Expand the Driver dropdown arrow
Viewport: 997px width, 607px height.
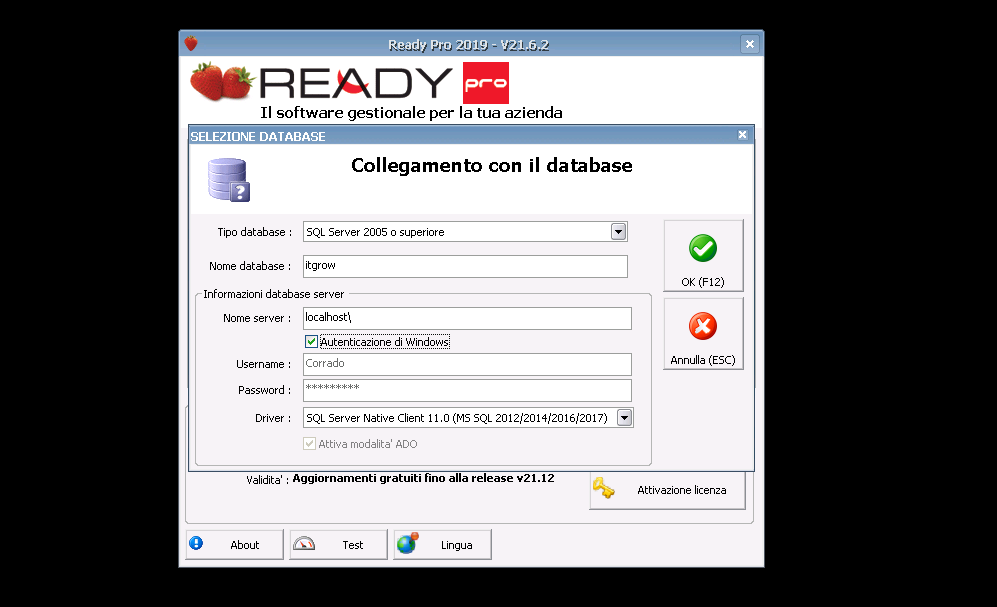pyautogui.click(x=624, y=418)
